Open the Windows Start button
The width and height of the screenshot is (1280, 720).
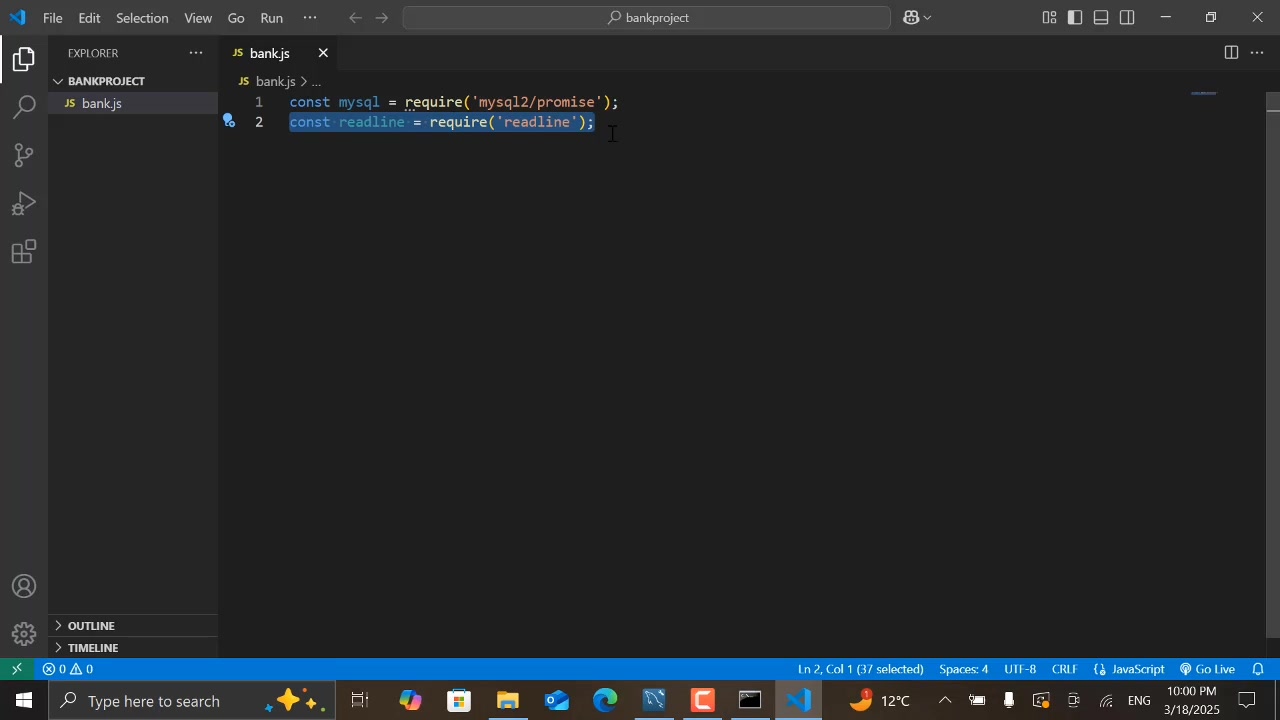[24, 700]
